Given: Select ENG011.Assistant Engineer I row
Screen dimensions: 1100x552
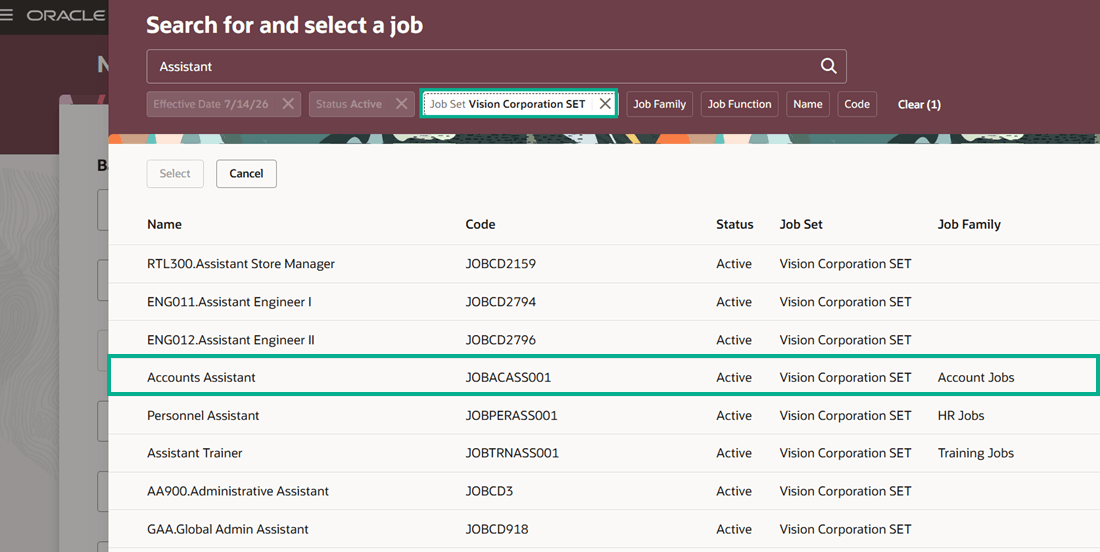Looking at the screenshot, I should [x=604, y=302].
